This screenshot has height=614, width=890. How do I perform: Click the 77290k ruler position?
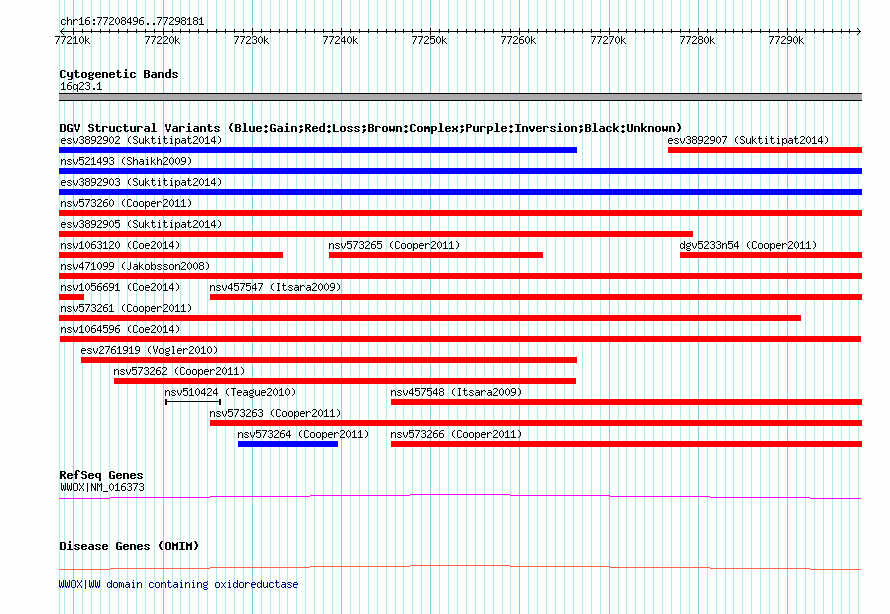(x=786, y=40)
